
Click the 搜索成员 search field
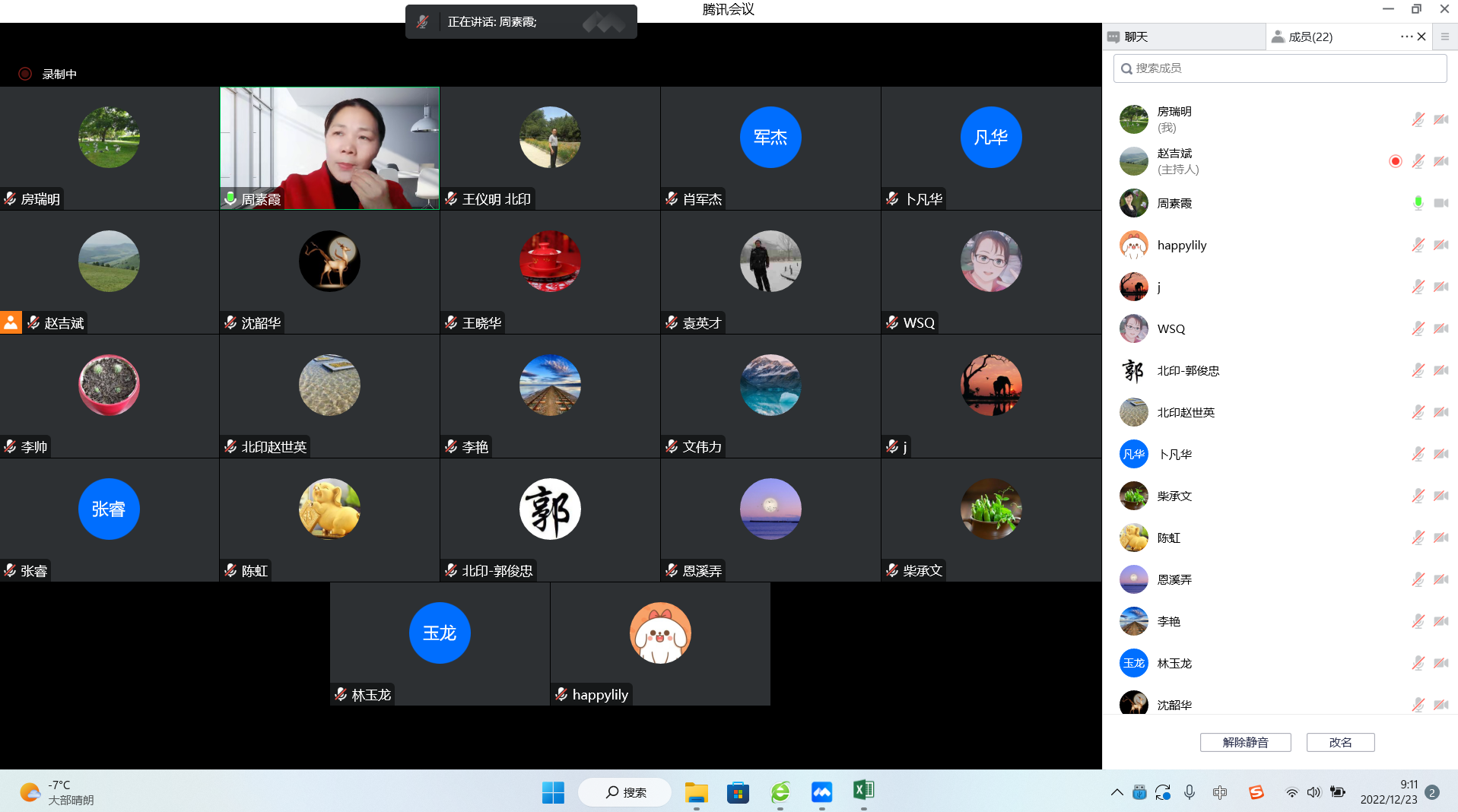click(x=1280, y=68)
